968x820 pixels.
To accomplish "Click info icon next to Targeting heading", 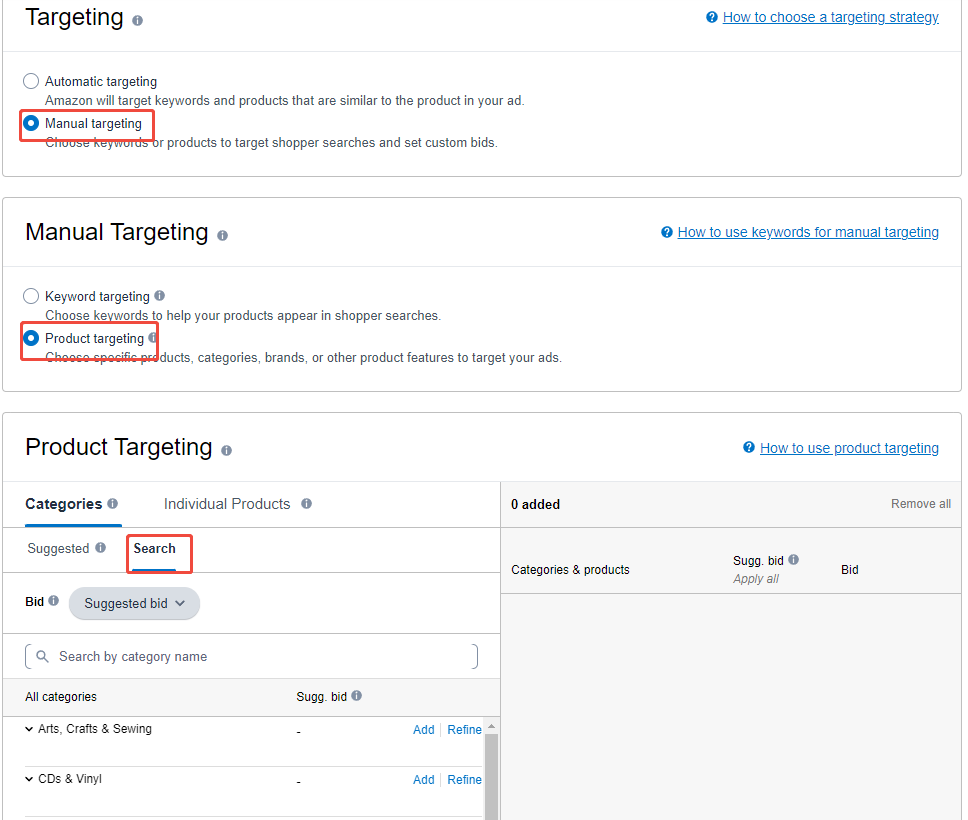I will click(x=137, y=21).
